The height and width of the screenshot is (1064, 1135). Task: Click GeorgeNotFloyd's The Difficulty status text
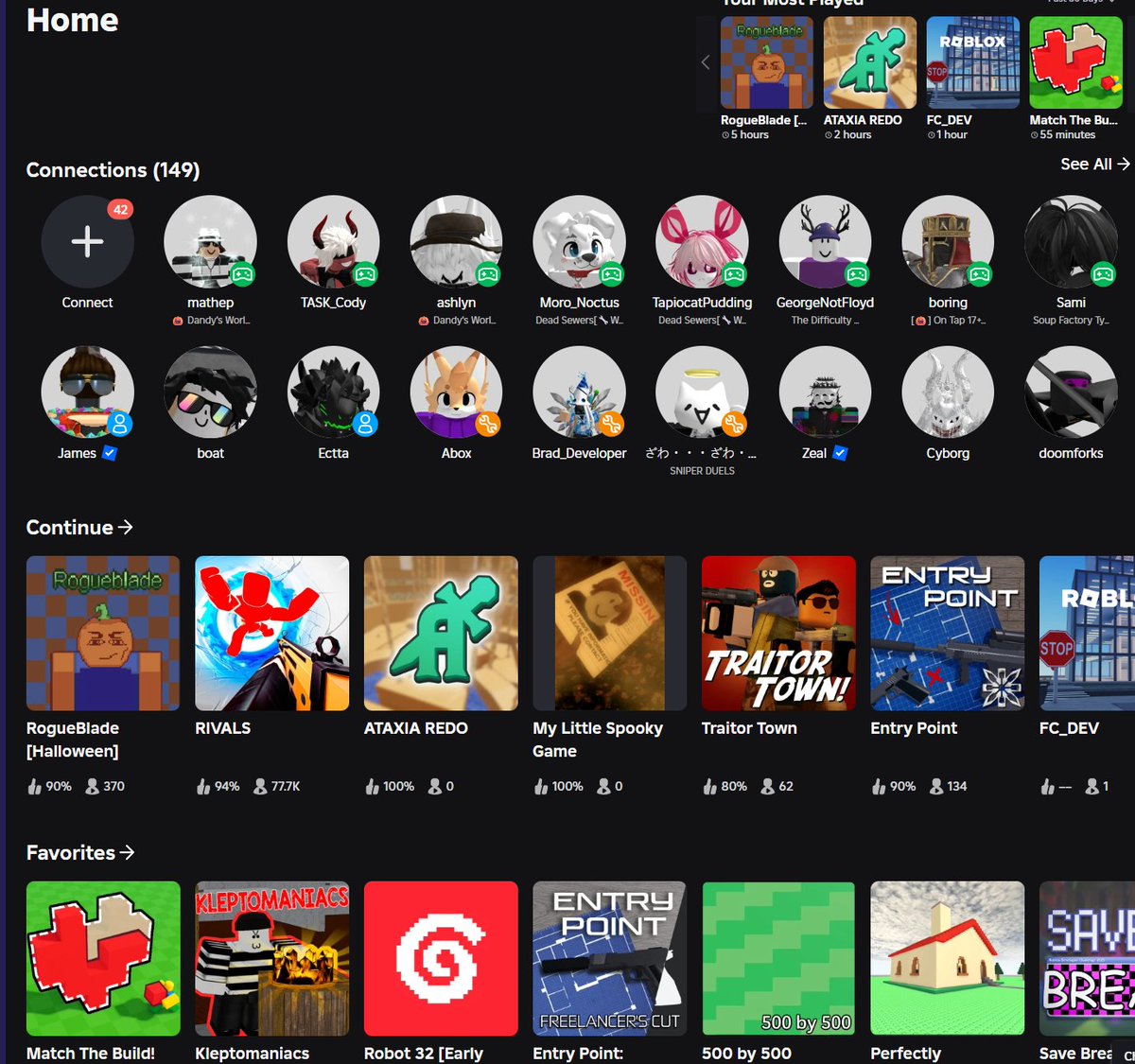coord(825,321)
